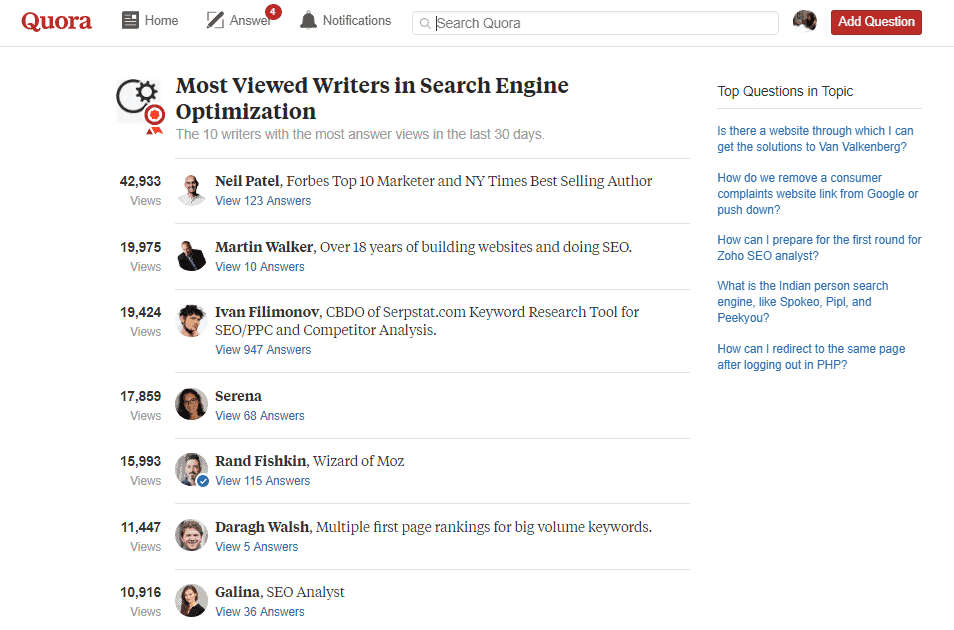Click the Most Viewed Writers page heading
This screenshot has width=954, height=630.
click(372, 99)
